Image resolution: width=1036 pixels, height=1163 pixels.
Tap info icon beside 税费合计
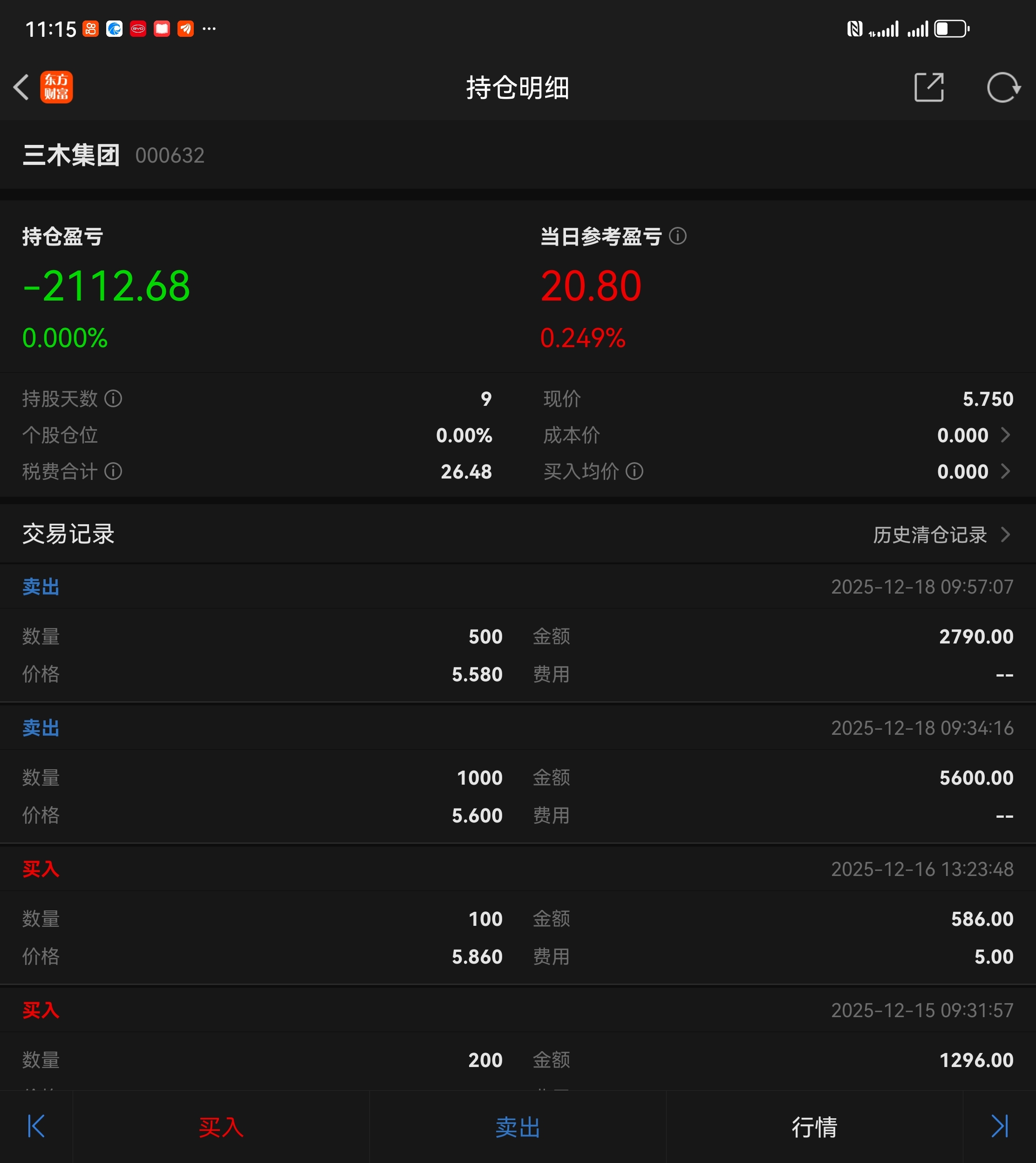113,472
